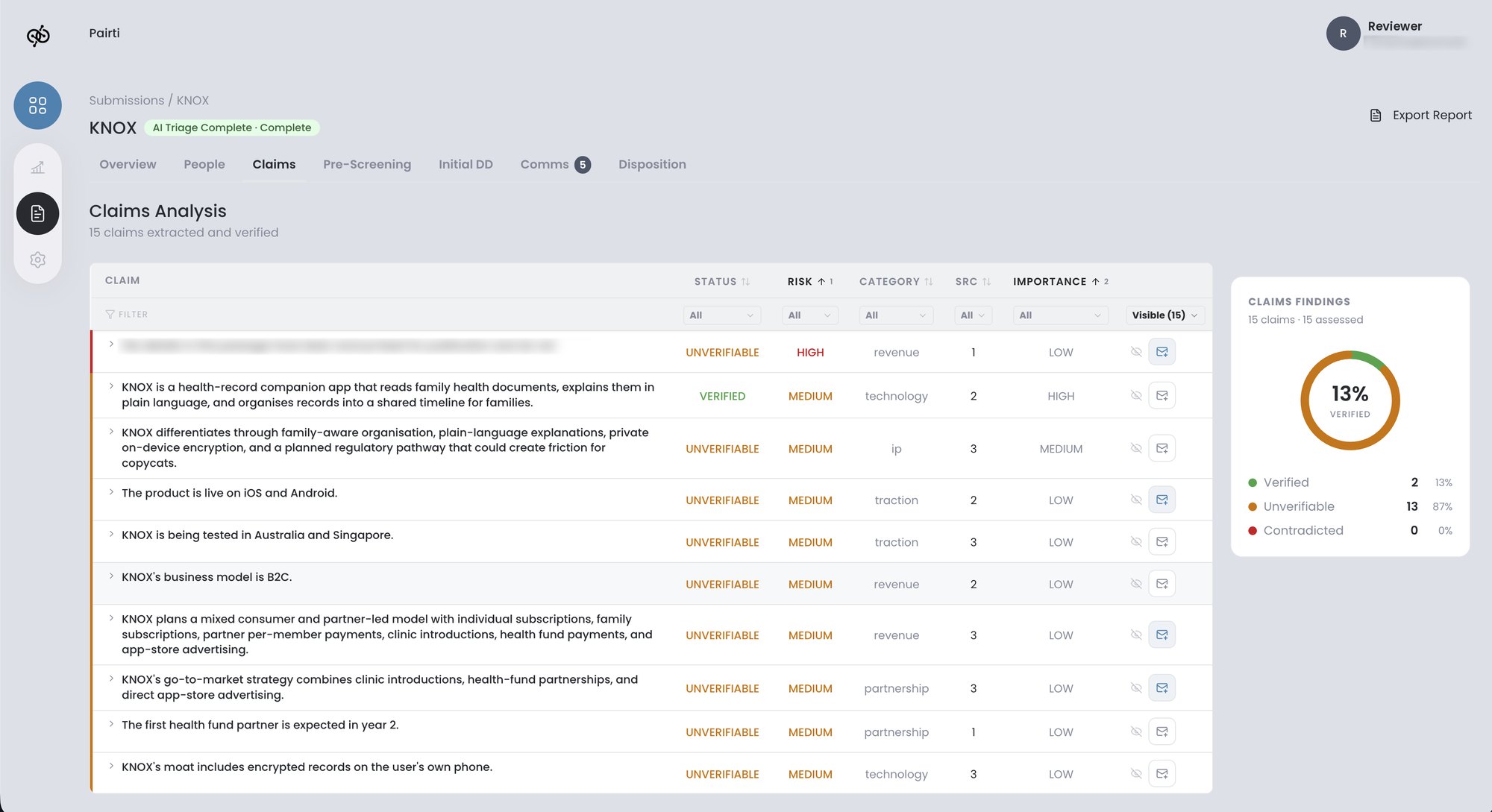
Task: Click mail icon for iOS and Android claim
Action: pyautogui.click(x=1162, y=500)
